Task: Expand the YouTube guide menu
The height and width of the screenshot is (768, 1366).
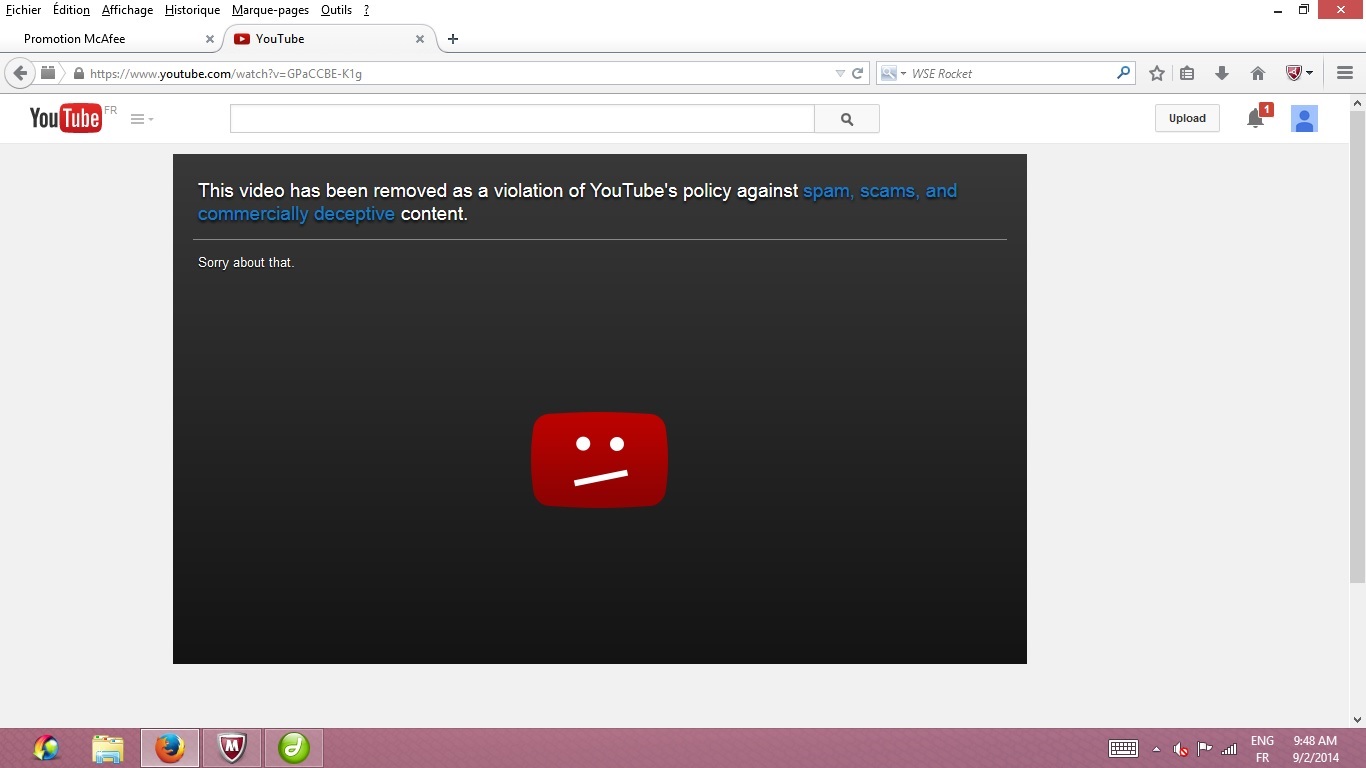Action: click(x=141, y=119)
